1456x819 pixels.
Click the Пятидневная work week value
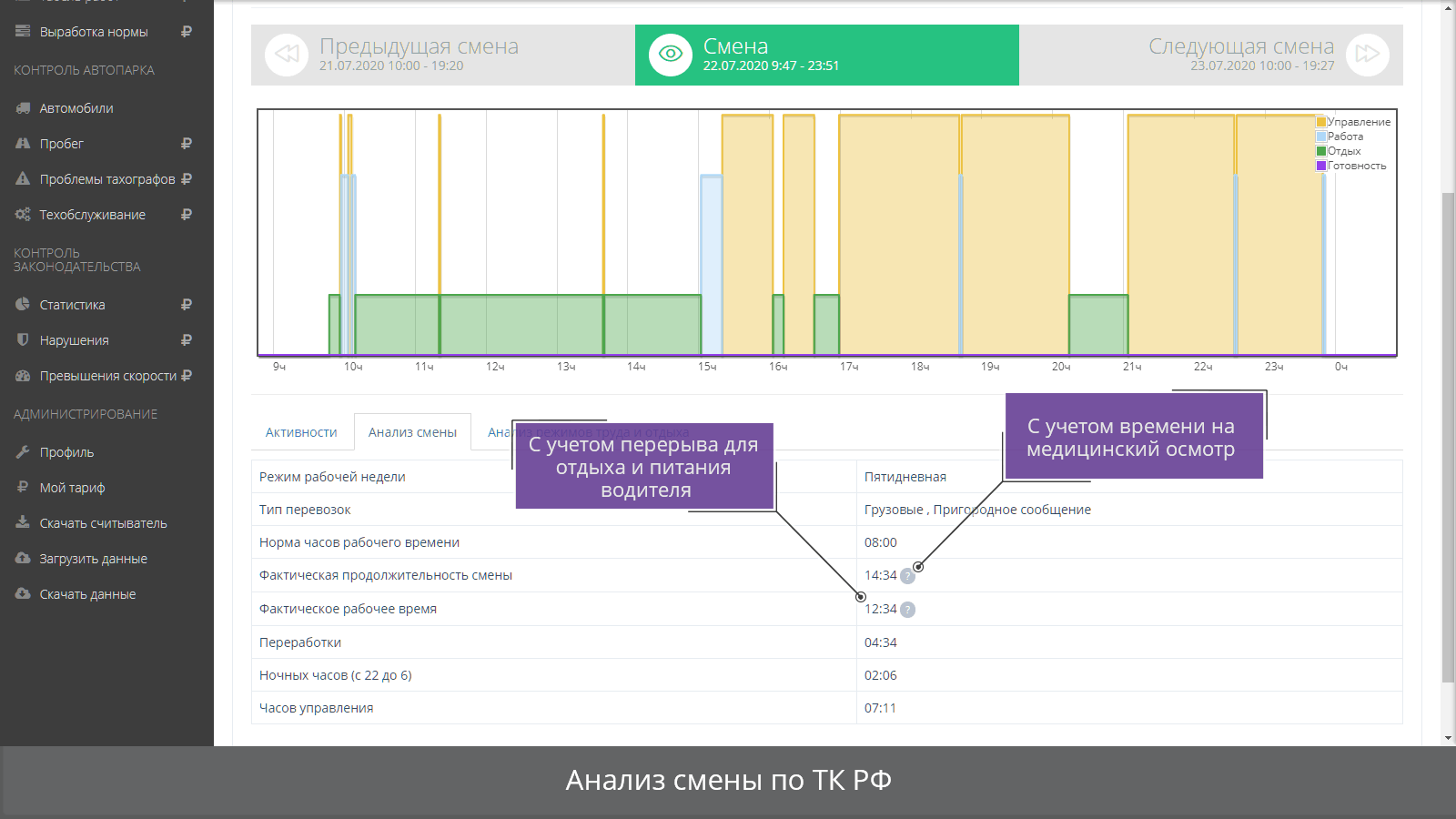(905, 477)
